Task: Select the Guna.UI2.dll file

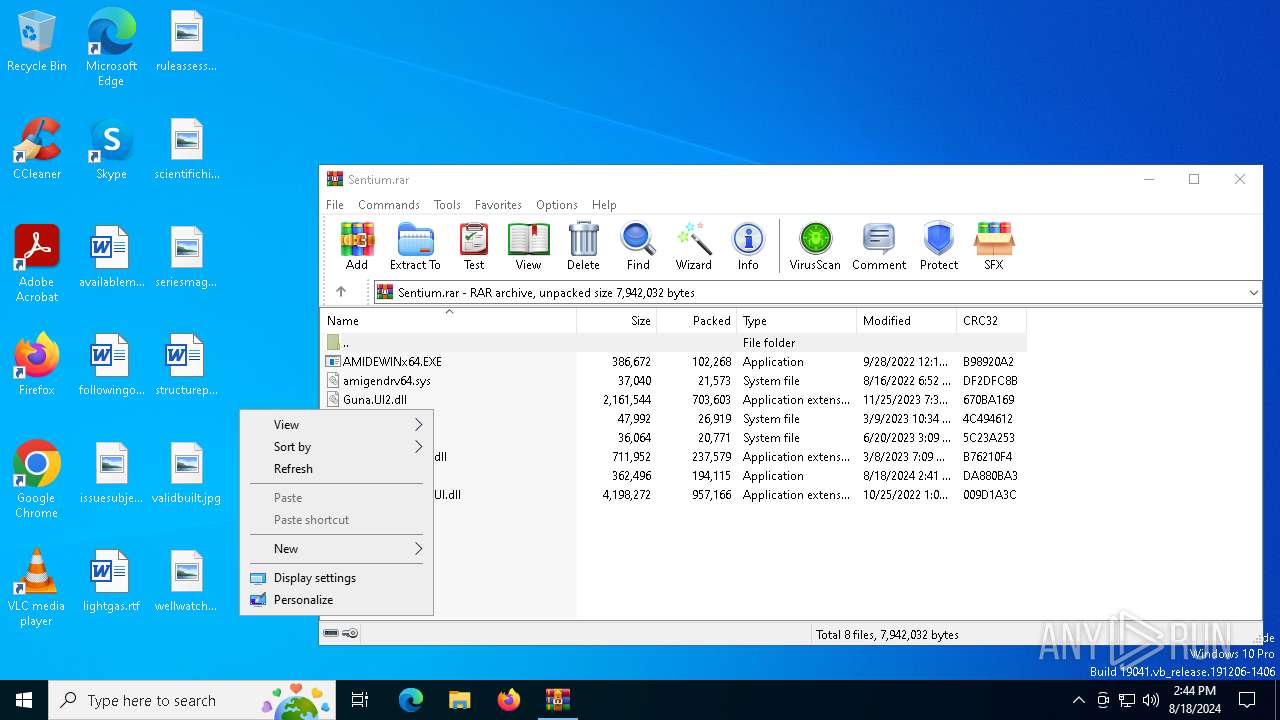Action: click(673, 400)
